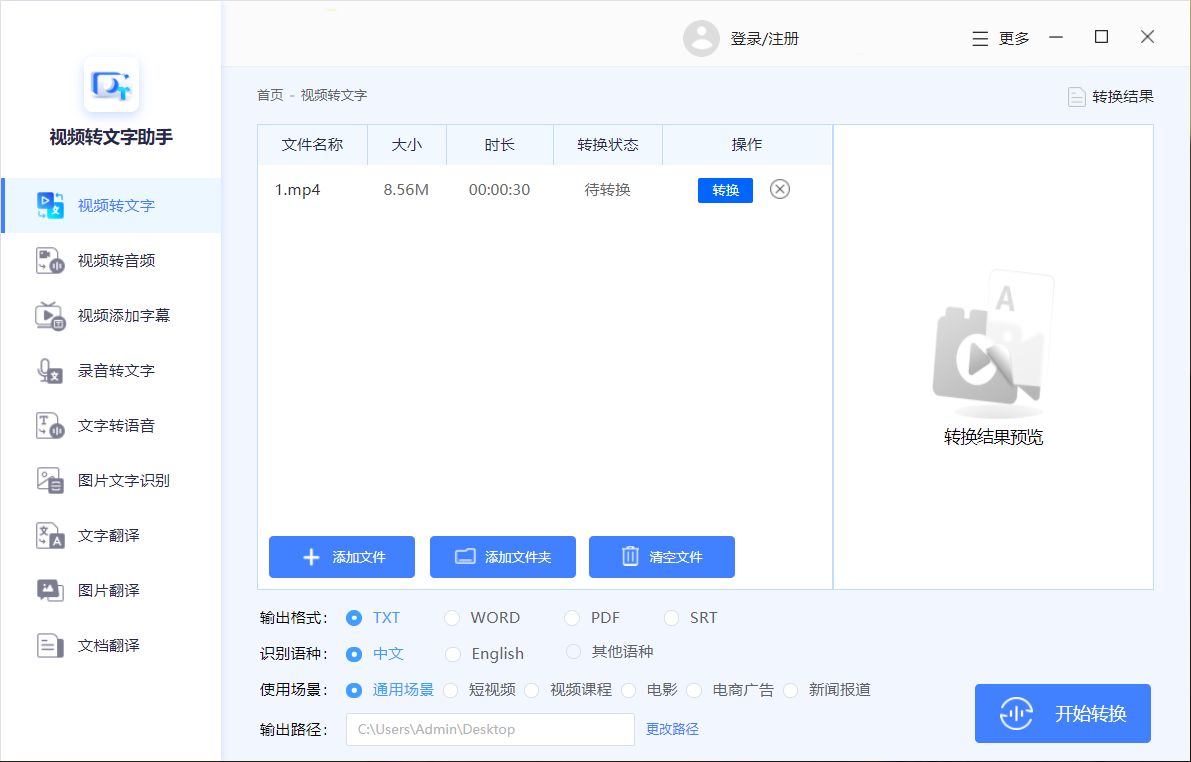Viewport: 1191px width, 762px height.
Task: Open the 更多 hamburger menu icon
Action: click(980, 39)
